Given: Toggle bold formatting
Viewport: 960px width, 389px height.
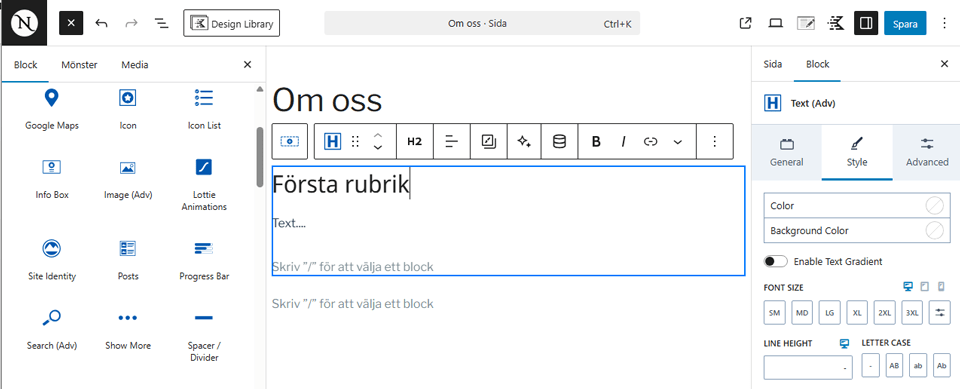Looking at the screenshot, I should 596,142.
